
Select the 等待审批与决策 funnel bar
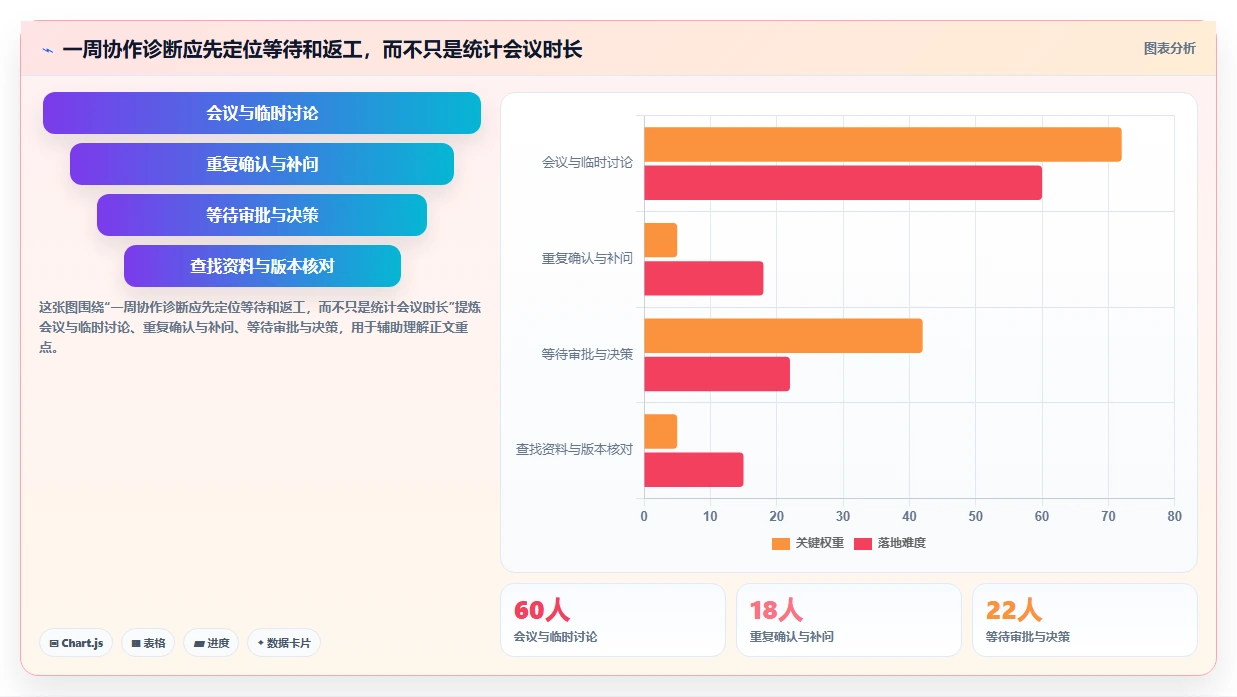[262, 215]
